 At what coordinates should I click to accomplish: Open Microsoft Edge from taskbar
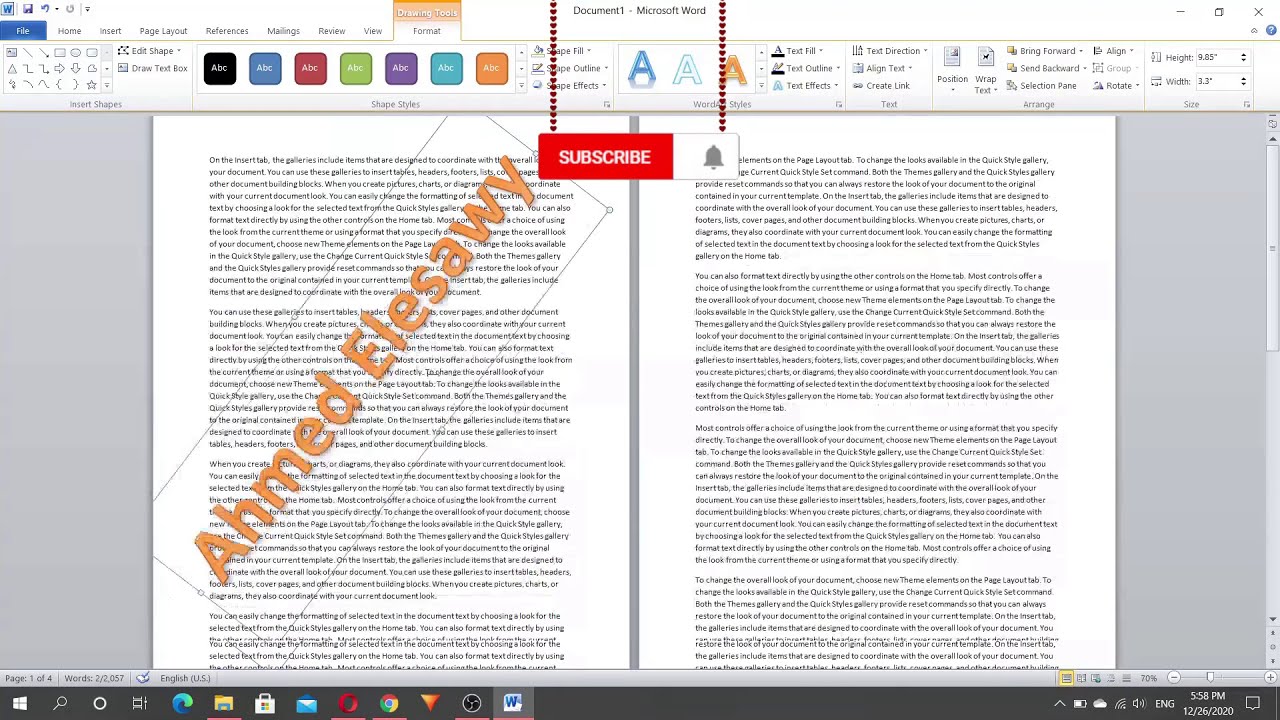[x=182, y=704]
